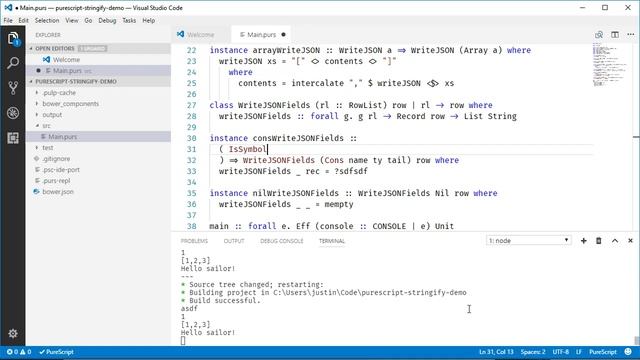Switch to the Welcome editor tab
640x360 pixels.
tap(200, 35)
